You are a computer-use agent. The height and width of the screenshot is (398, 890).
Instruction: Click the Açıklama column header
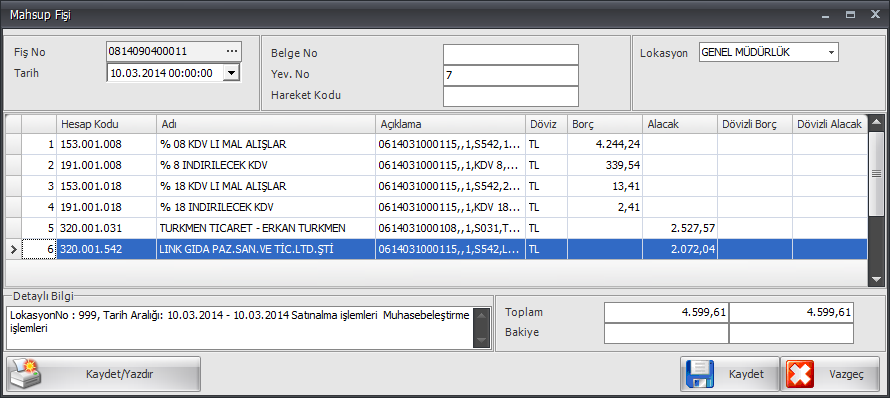pyautogui.click(x=450, y=124)
